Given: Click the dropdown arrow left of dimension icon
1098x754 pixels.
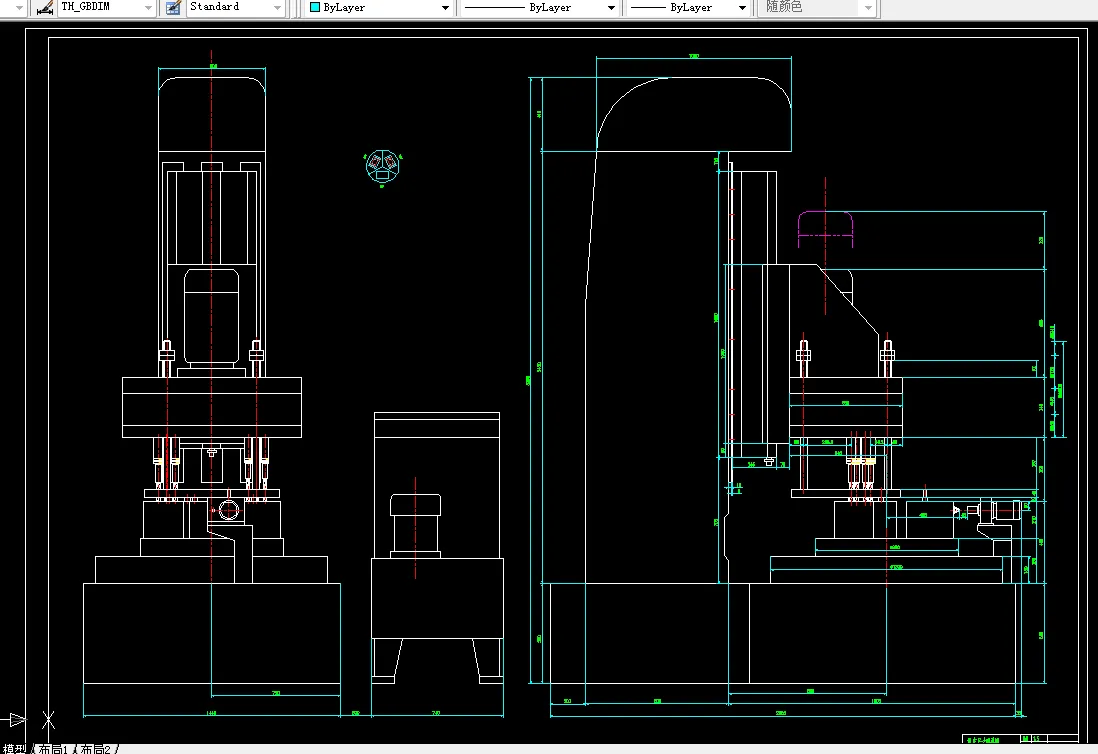Looking at the screenshot, I should 19,8.
